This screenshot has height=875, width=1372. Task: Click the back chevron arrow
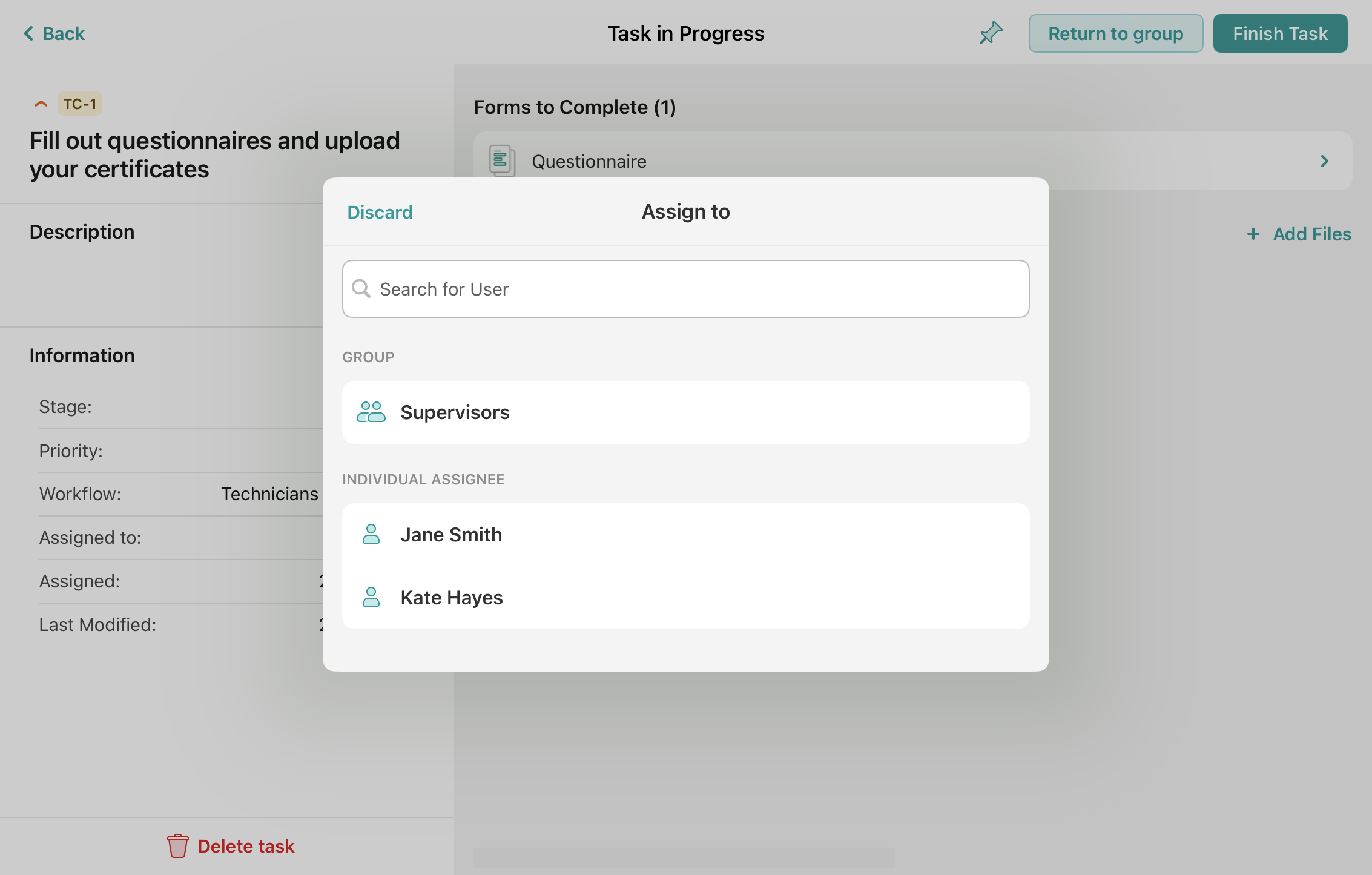coord(28,33)
